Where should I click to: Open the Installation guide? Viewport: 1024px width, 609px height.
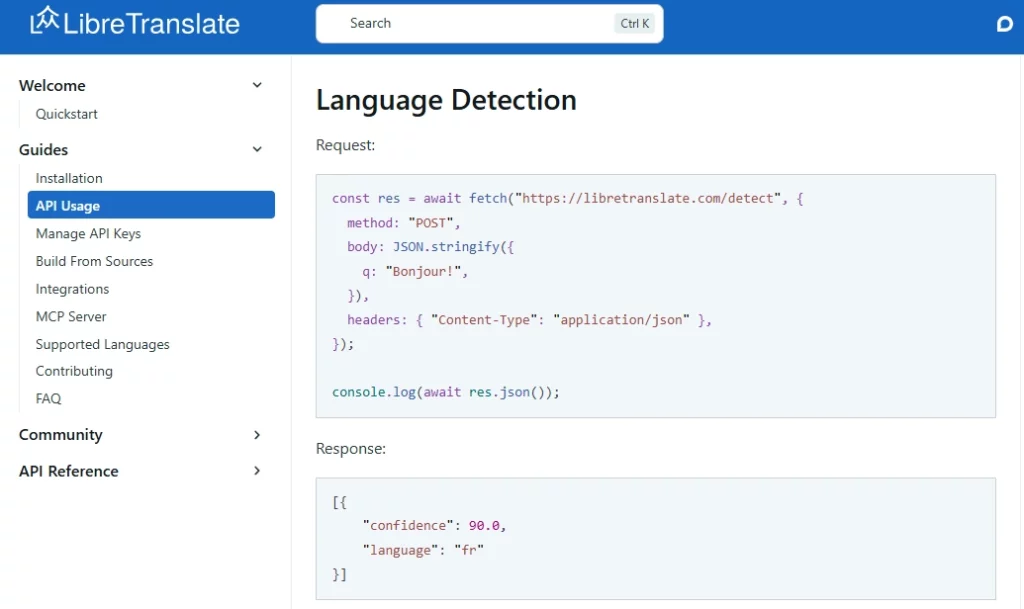click(x=69, y=178)
